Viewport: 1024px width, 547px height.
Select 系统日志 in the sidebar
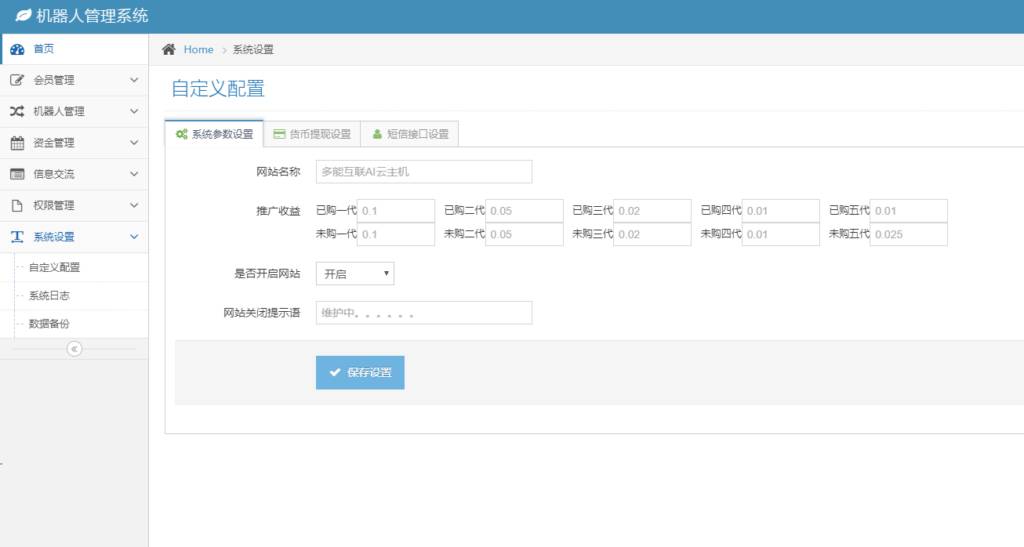(x=49, y=296)
